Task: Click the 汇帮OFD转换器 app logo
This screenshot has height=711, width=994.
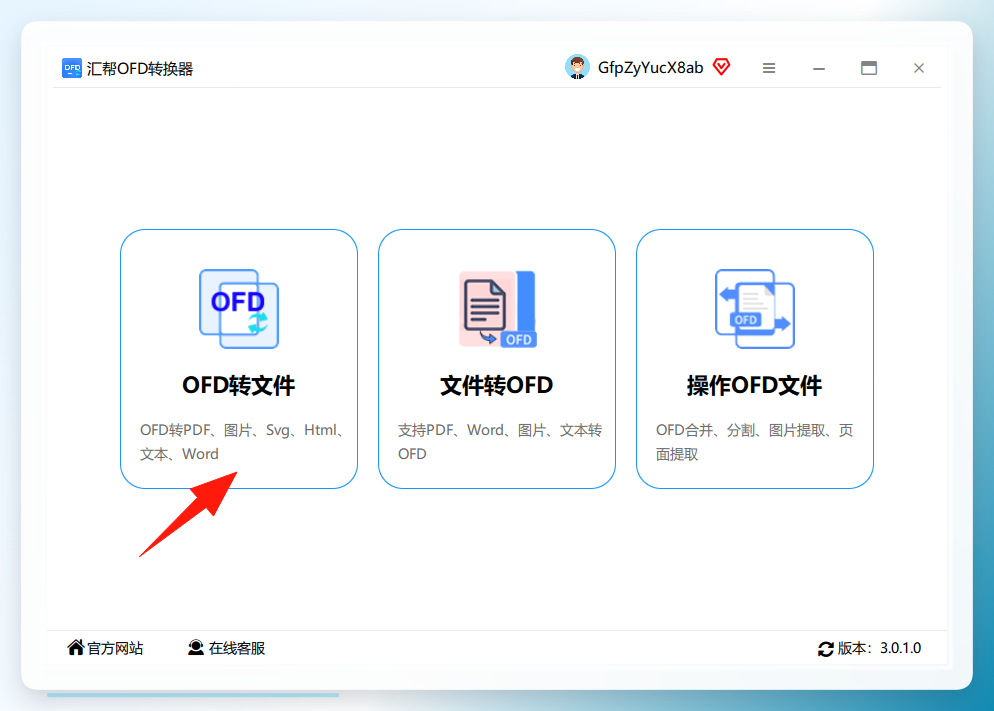Action: click(72, 68)
